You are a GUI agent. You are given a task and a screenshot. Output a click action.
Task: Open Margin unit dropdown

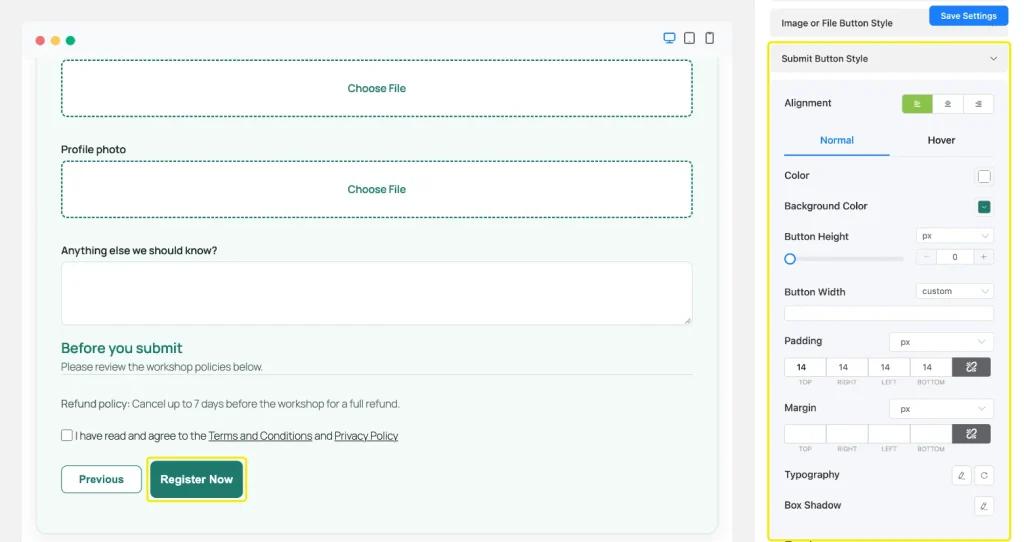tap(941, 409)
